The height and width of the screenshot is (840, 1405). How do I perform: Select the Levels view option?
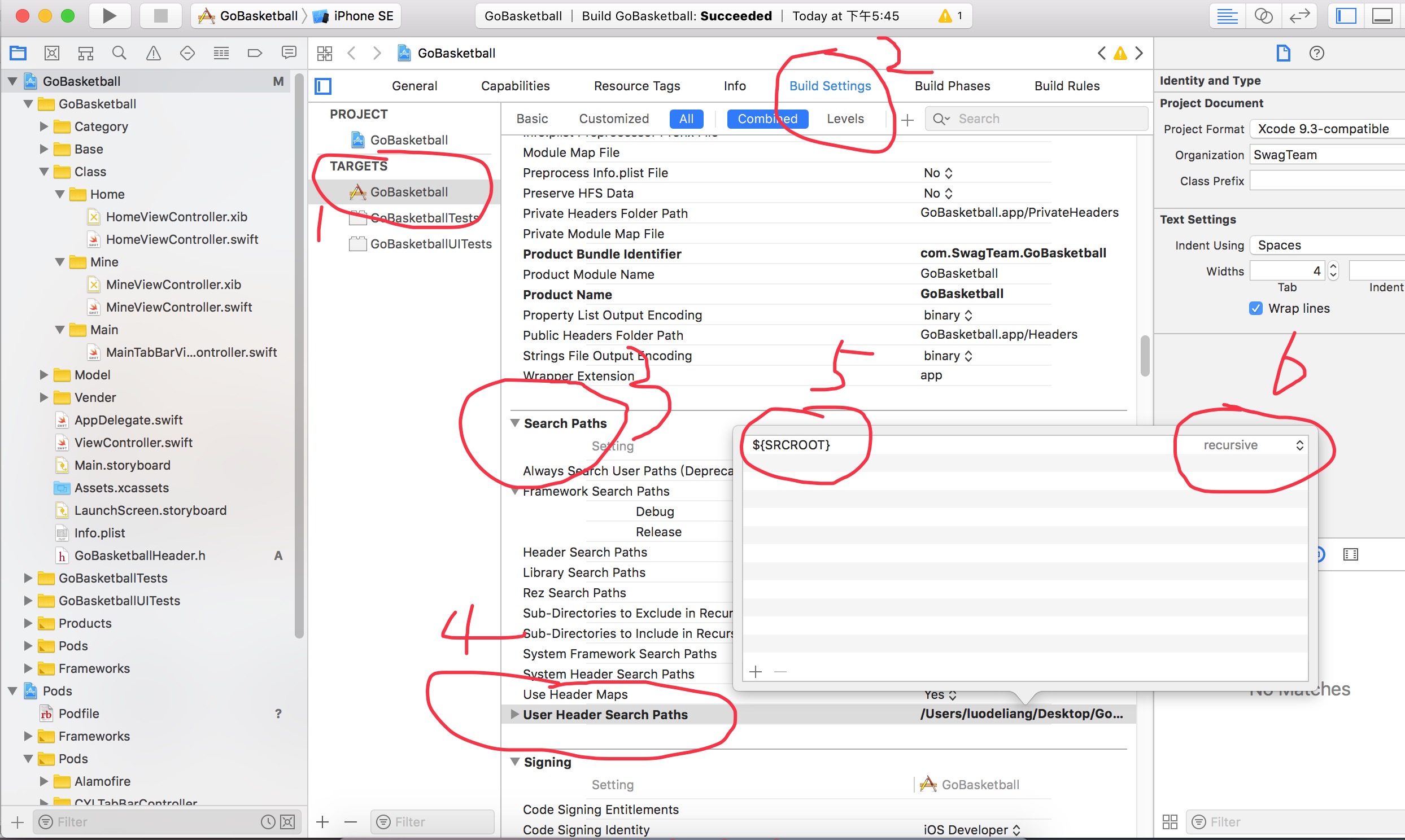pyautogui.click(x=845, y=119)
